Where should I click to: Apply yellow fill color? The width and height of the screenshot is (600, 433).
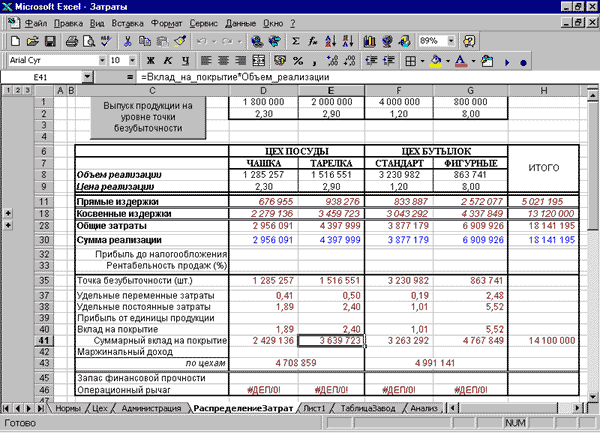(436, 60)
